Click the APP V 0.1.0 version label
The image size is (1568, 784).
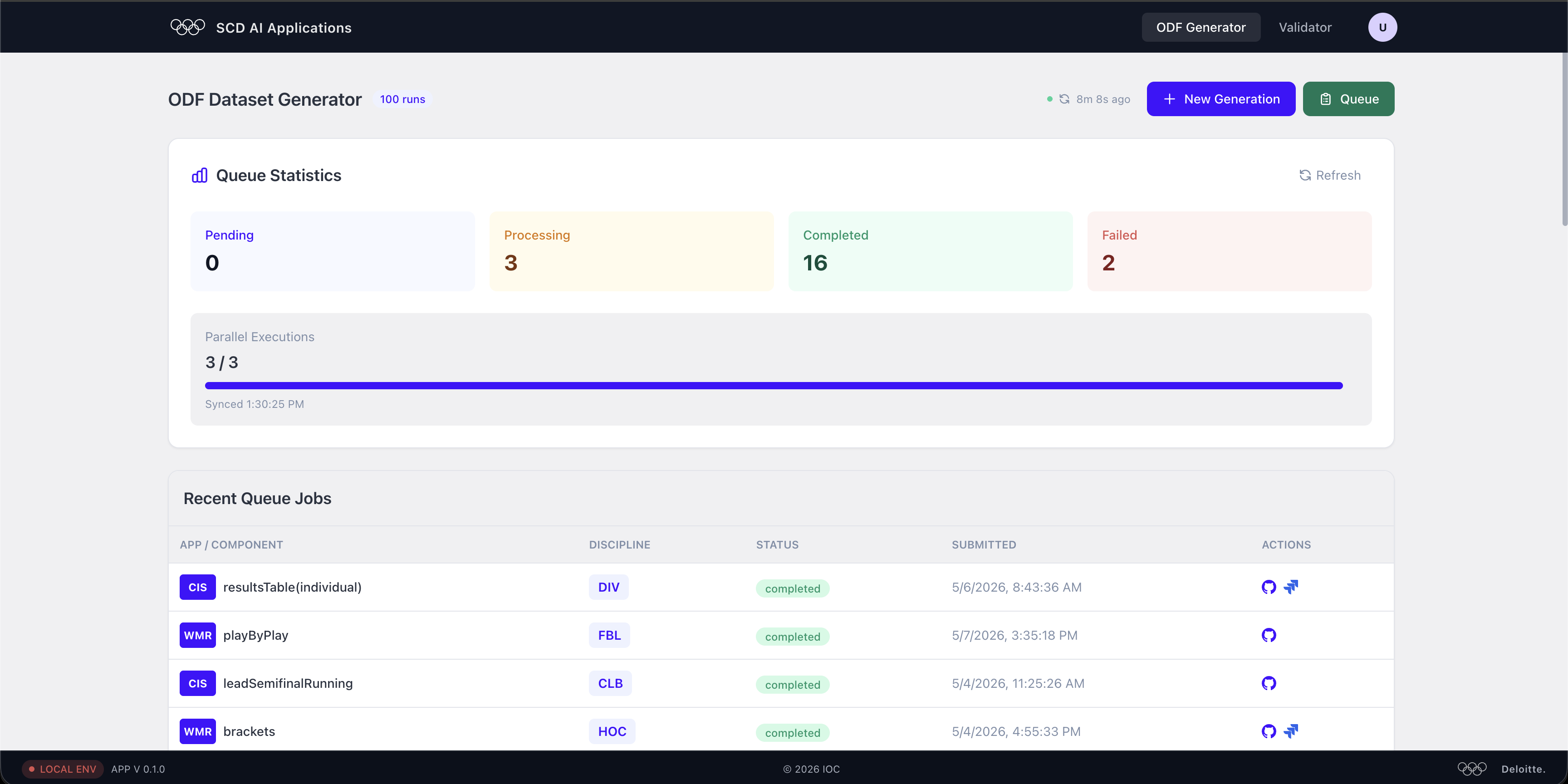(x=138, y=769)
